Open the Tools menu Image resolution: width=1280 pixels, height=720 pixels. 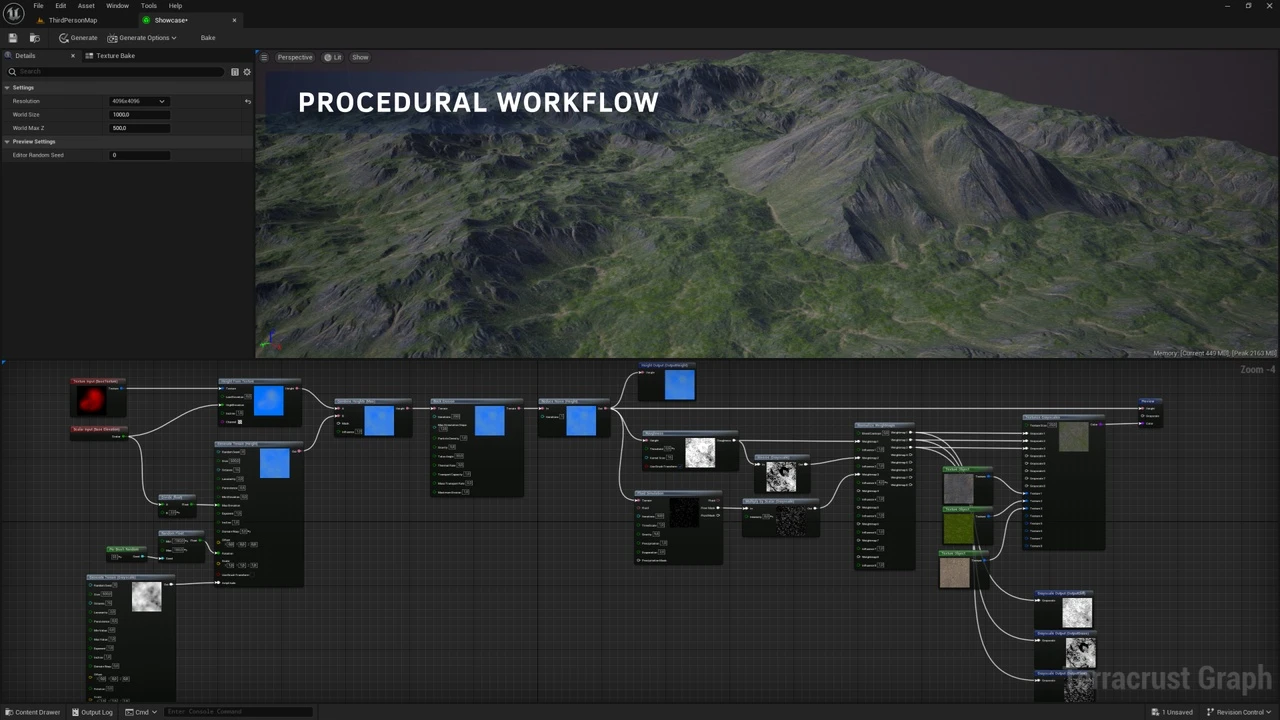pos(148,6)
